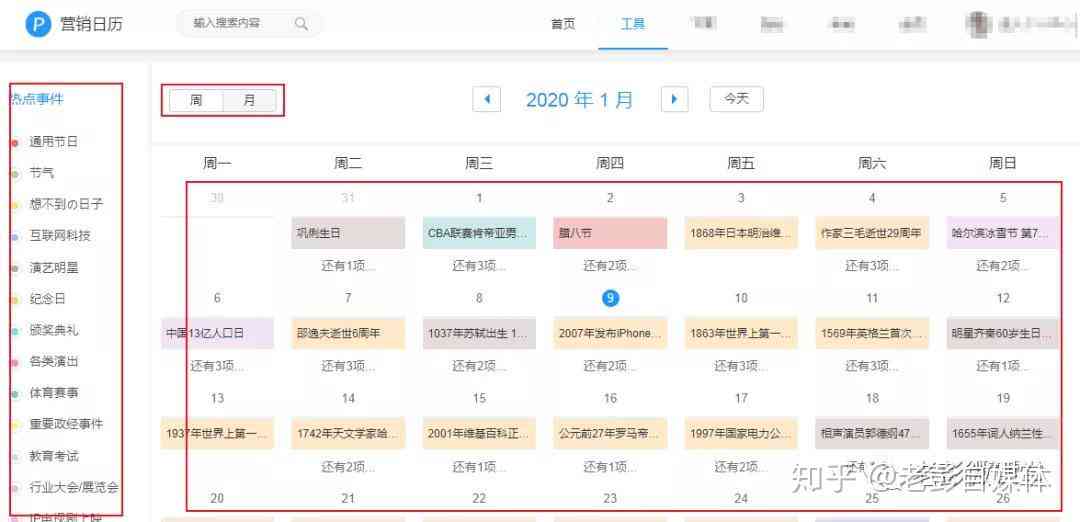Toggle 互联网科技 category filter

tap(59, 236)
